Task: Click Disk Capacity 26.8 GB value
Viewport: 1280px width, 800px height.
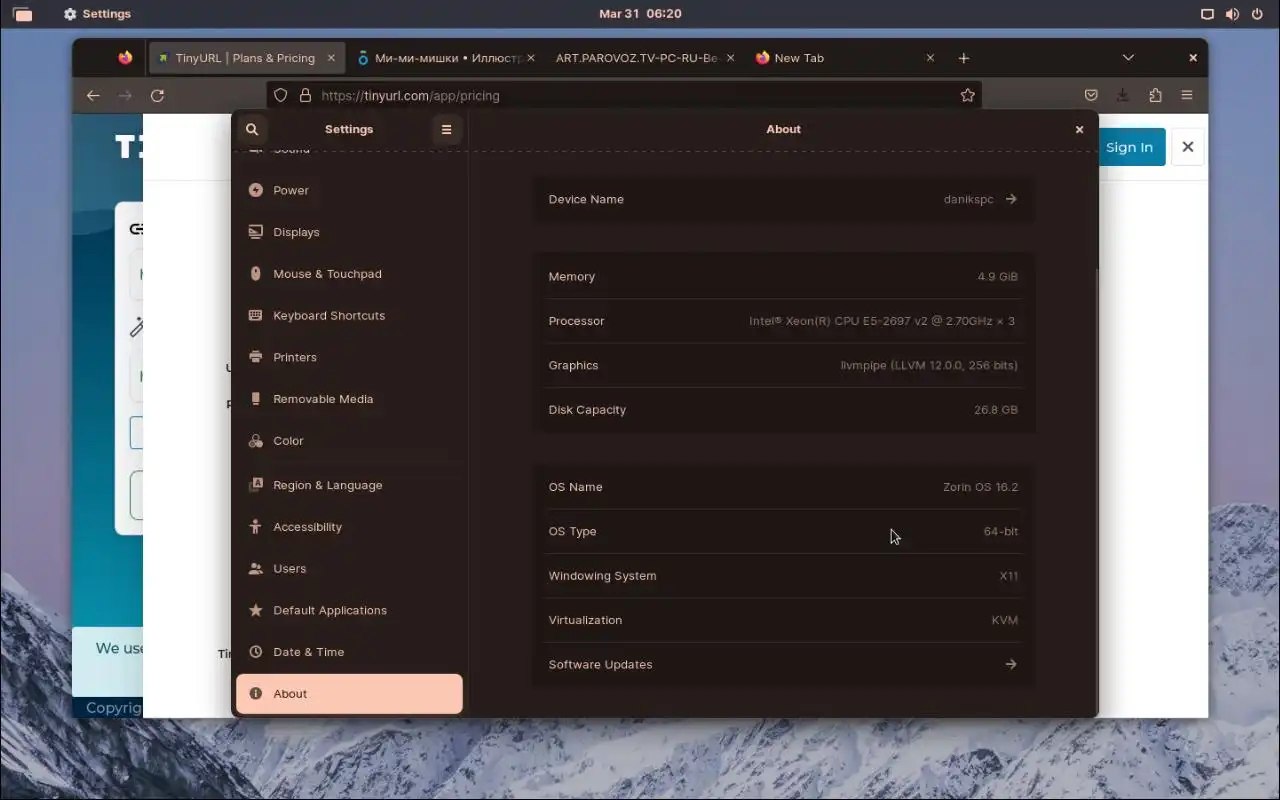Action: [x=996, y=410]
